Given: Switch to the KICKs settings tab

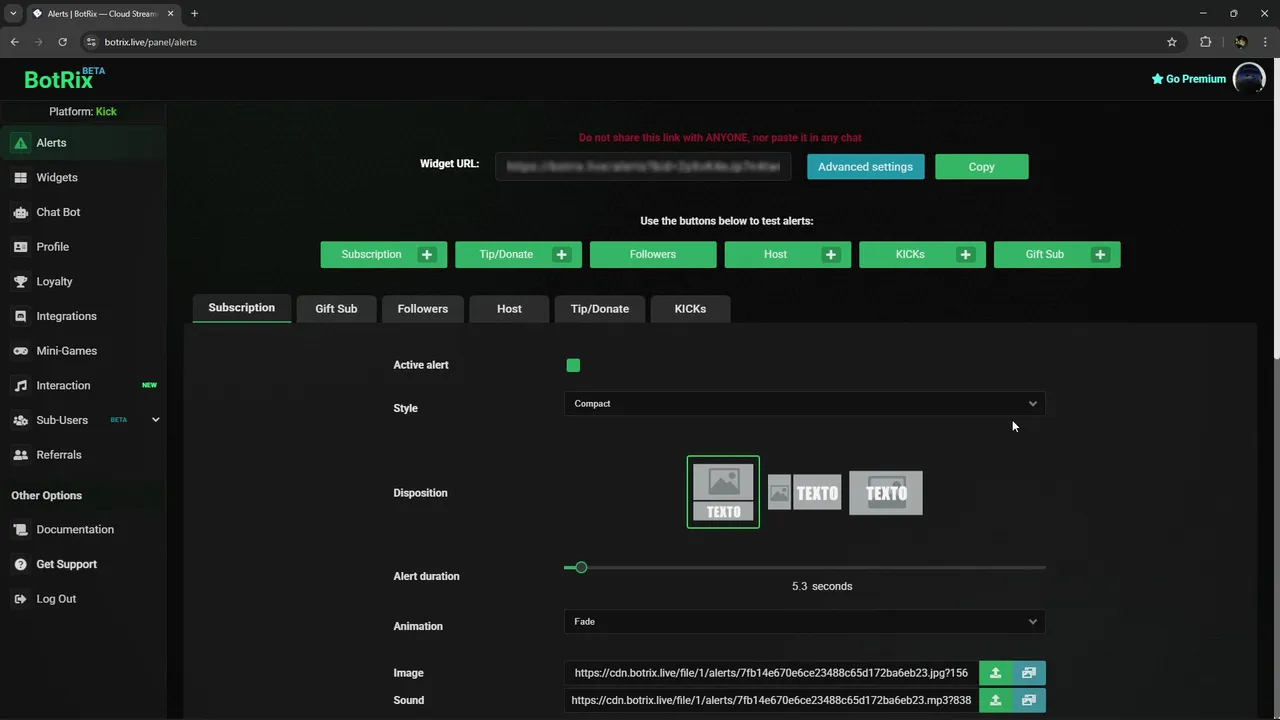Looking at the screenshot, I should (690, 309).
